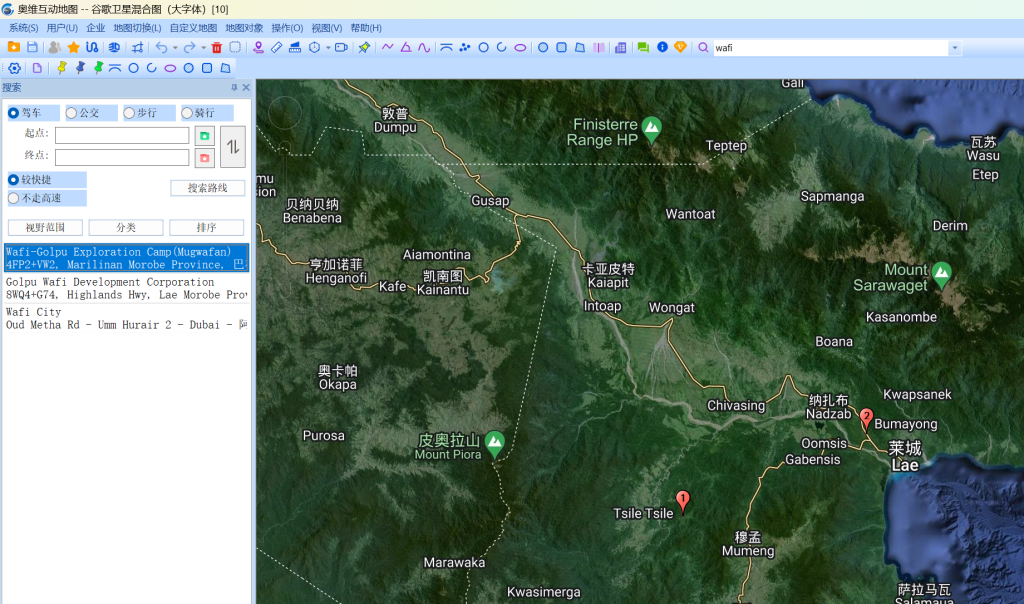The width and height of the screenshot is (1024, 604).
Task: Click the 排序 sort button
Action: point(206,227)
